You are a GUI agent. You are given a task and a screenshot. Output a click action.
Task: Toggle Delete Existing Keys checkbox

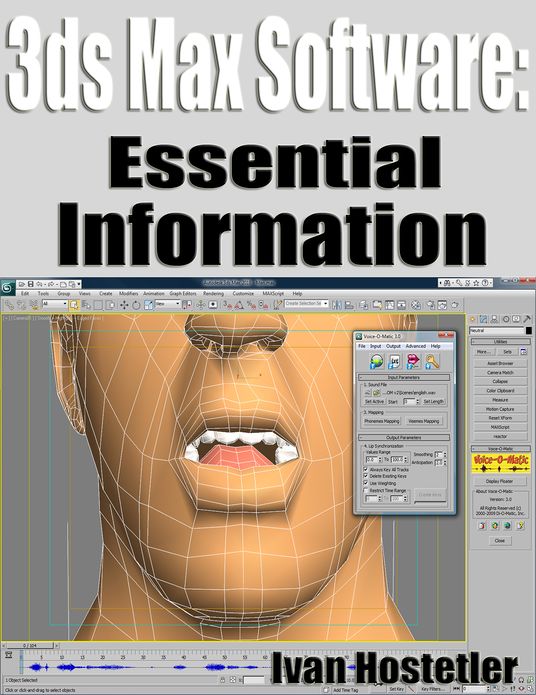366,476
